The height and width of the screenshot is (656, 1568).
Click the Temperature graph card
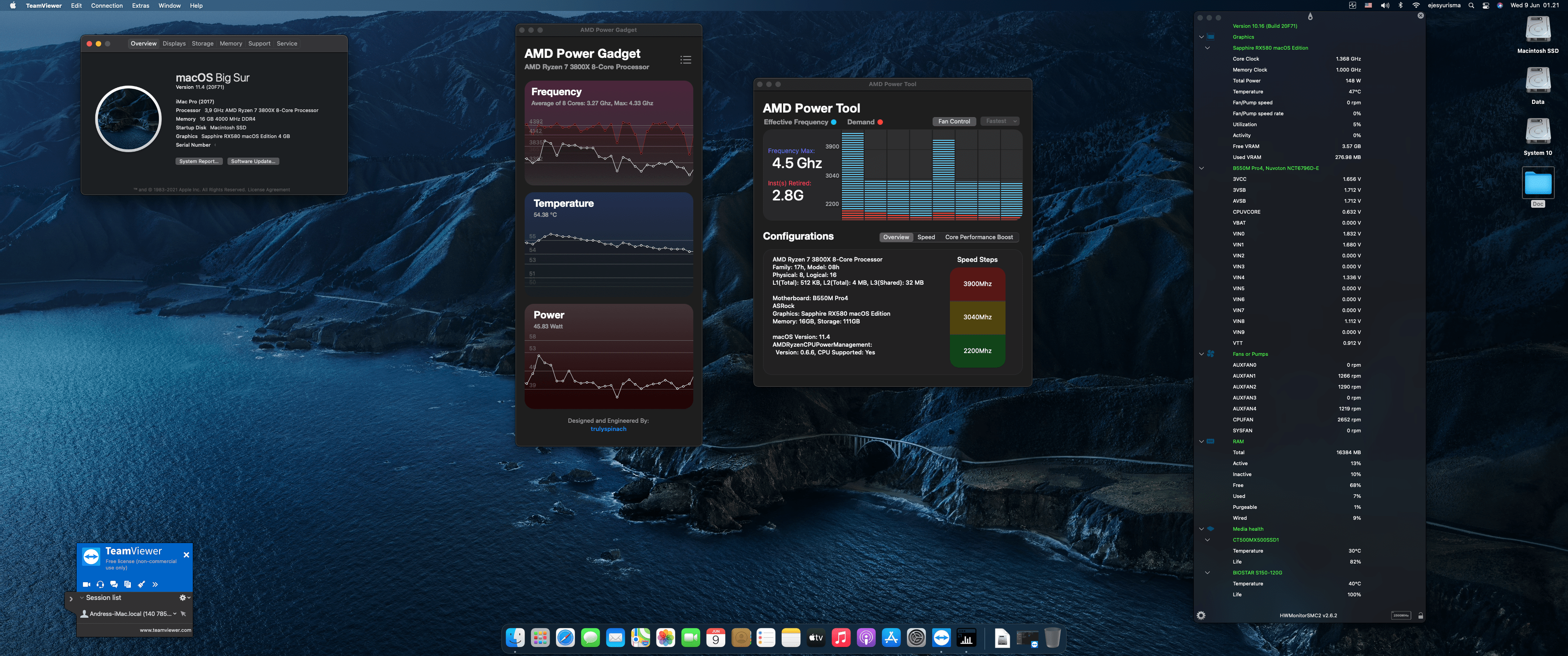[x=609, y=244]
